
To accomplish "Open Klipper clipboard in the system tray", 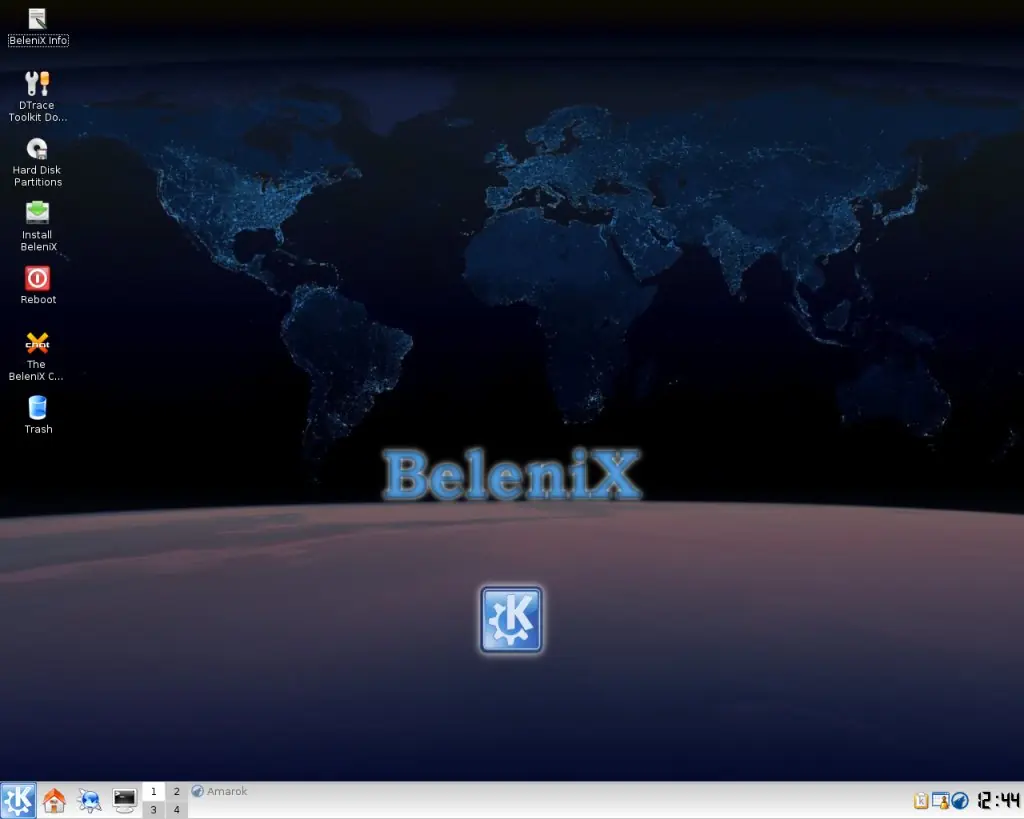I will pyautogui.click(x=921, y=801).
